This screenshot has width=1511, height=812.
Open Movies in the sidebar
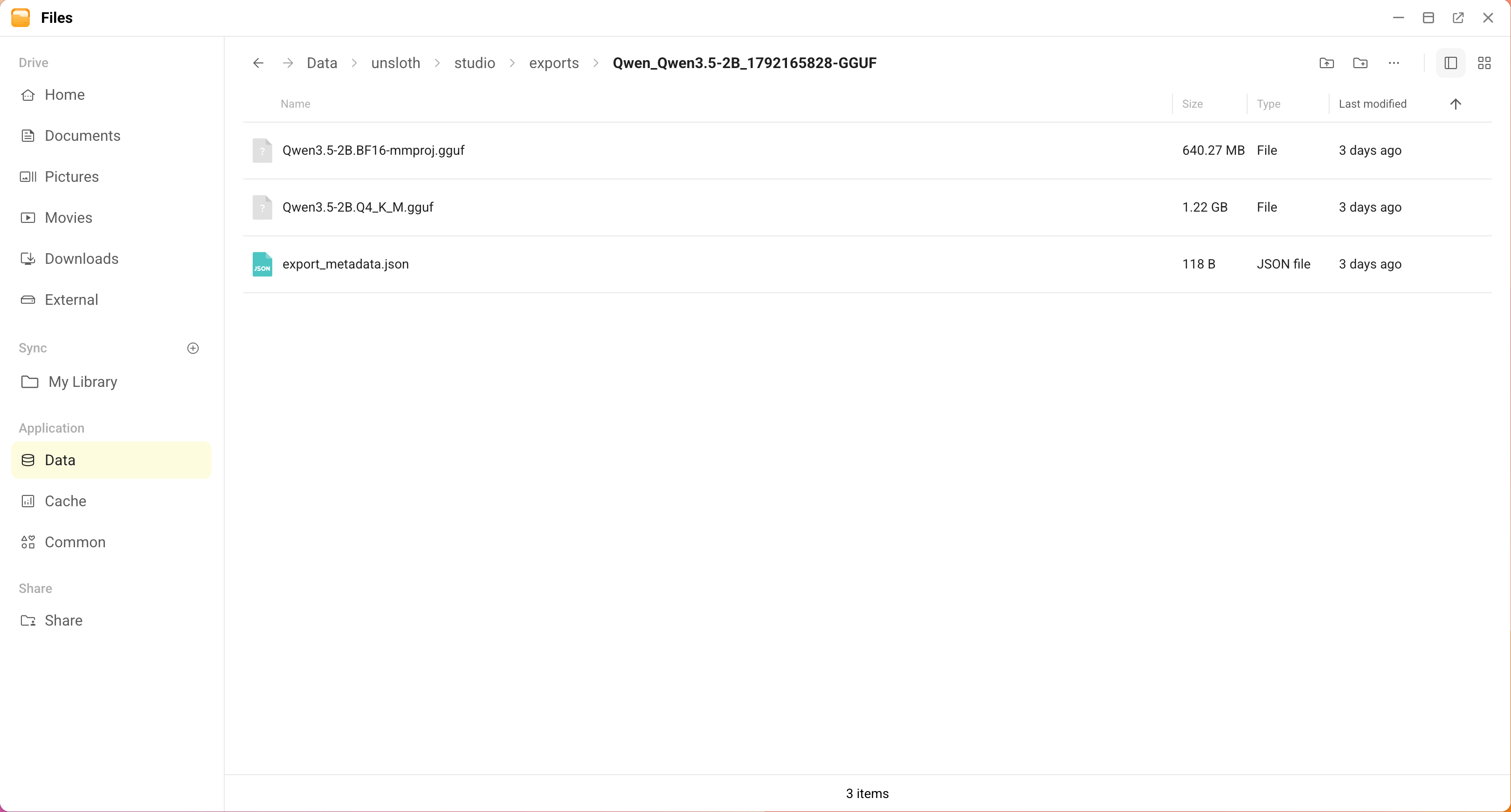pos(111,218)
